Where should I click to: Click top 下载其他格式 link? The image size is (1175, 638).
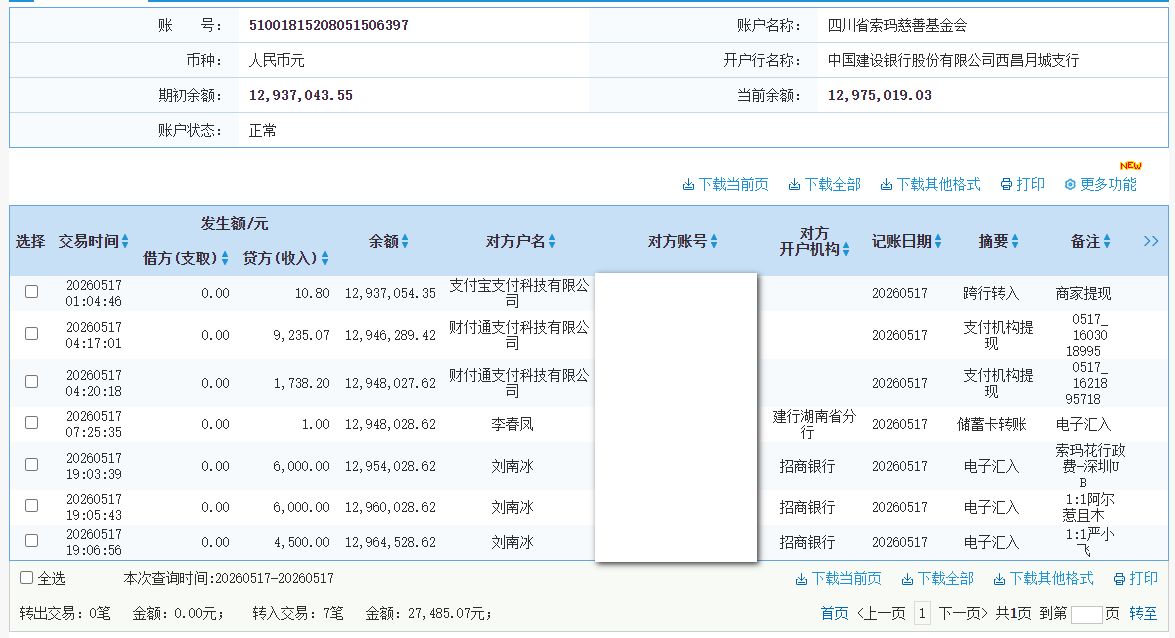(x=938, y=184)
